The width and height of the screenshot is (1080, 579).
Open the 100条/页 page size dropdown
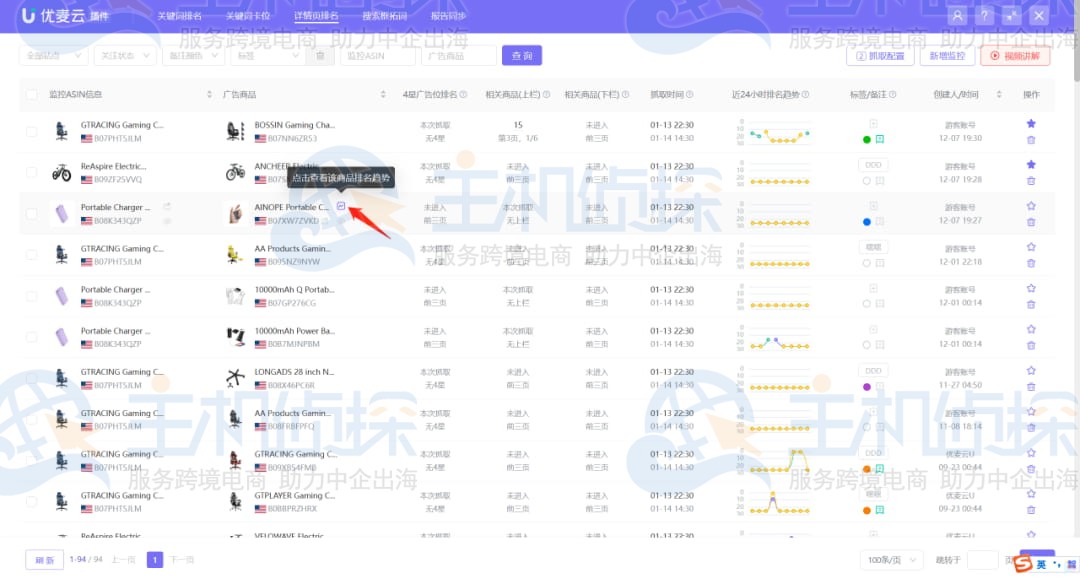[889, 560]
